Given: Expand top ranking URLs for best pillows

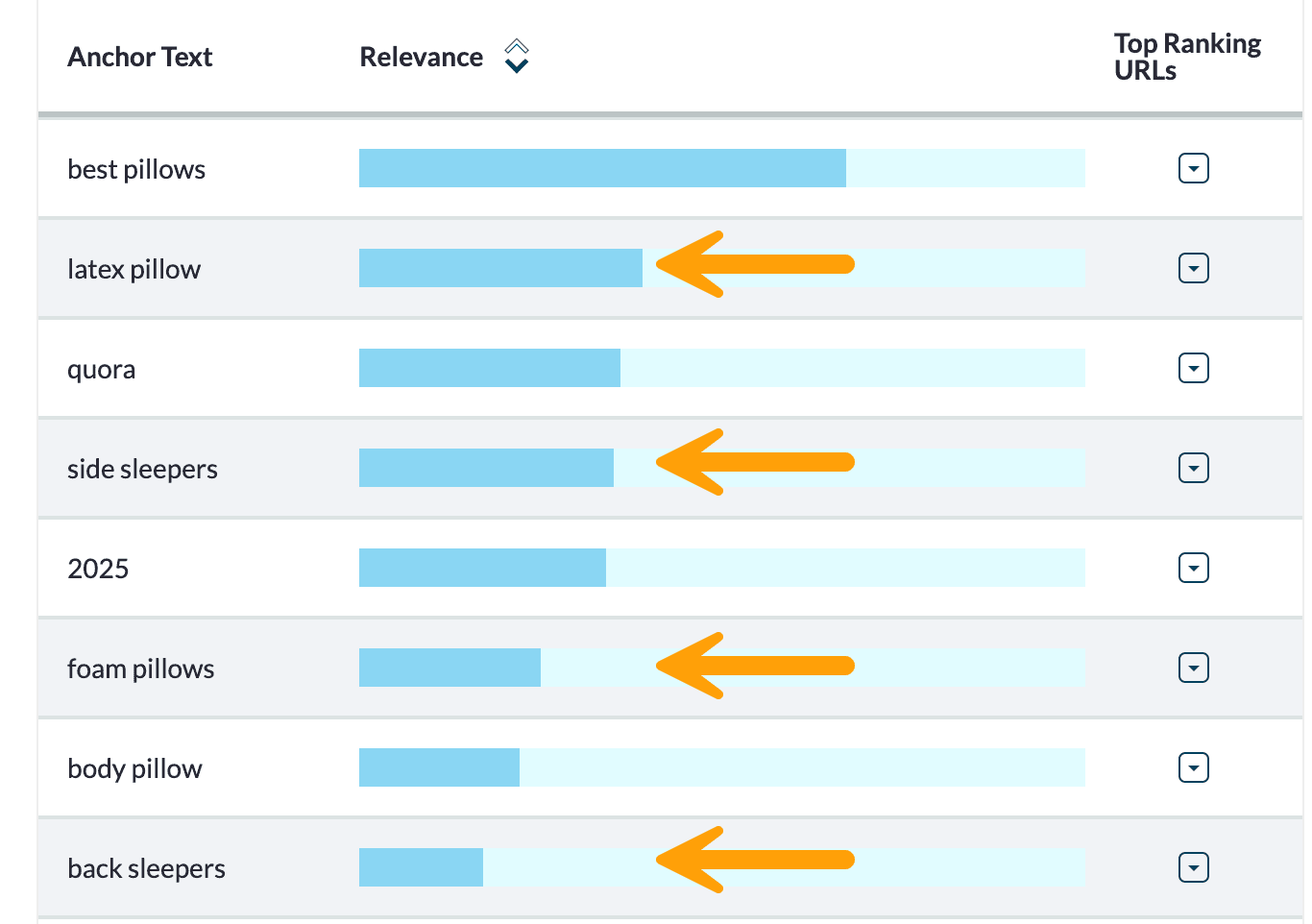Looking at the screenshot, I should tap(1193, 169).
